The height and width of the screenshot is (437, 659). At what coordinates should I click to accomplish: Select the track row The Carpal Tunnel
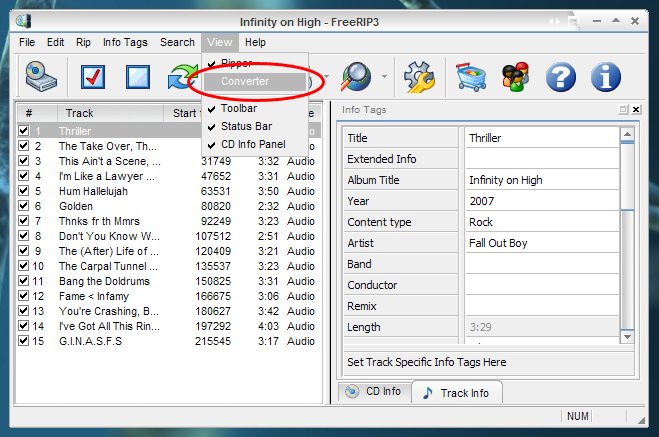[169, 266]
